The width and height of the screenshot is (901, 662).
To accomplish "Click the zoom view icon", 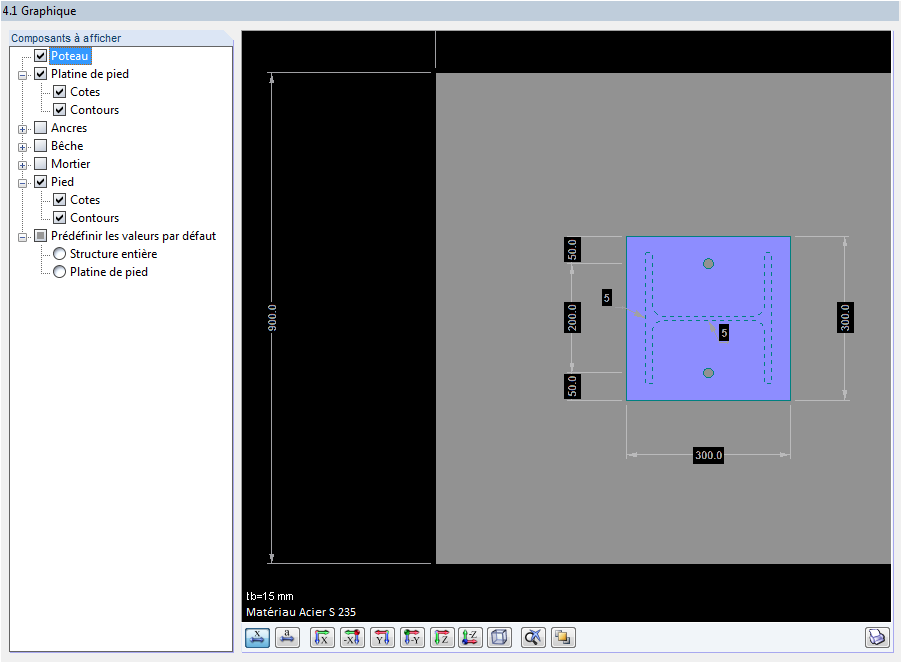I will coord(532,637).
